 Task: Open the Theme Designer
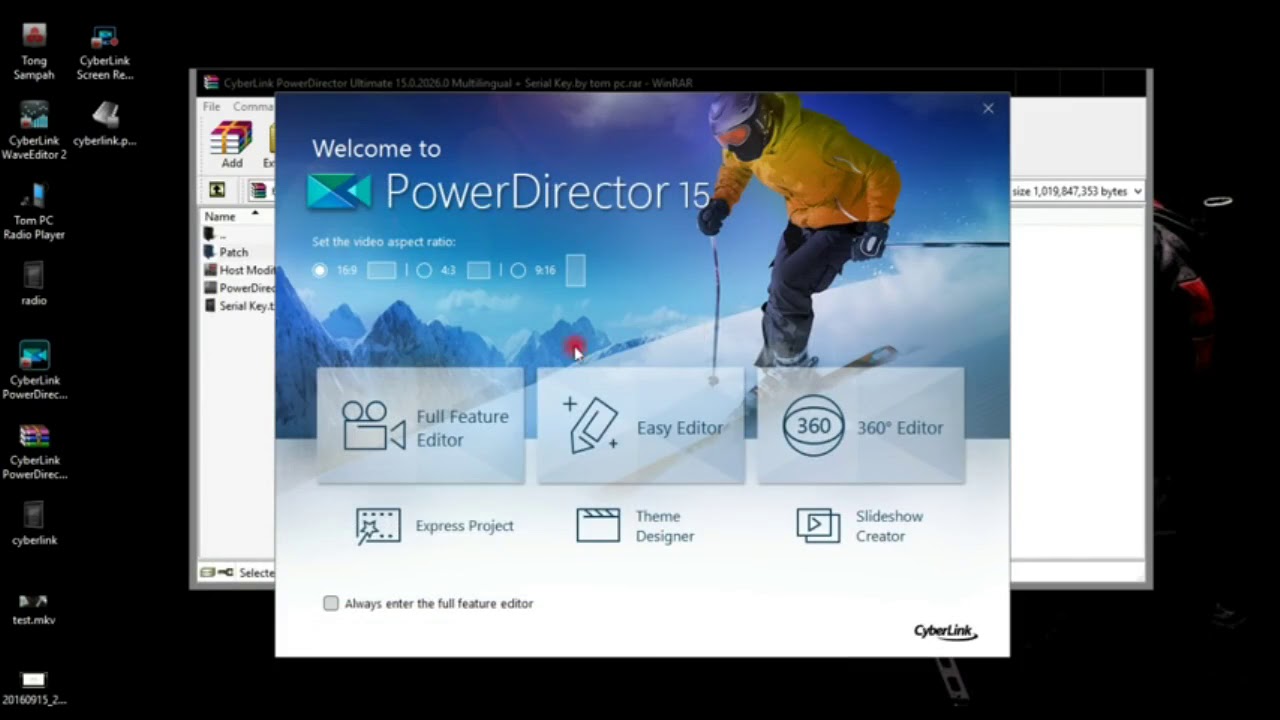click(x=635, y=526)
